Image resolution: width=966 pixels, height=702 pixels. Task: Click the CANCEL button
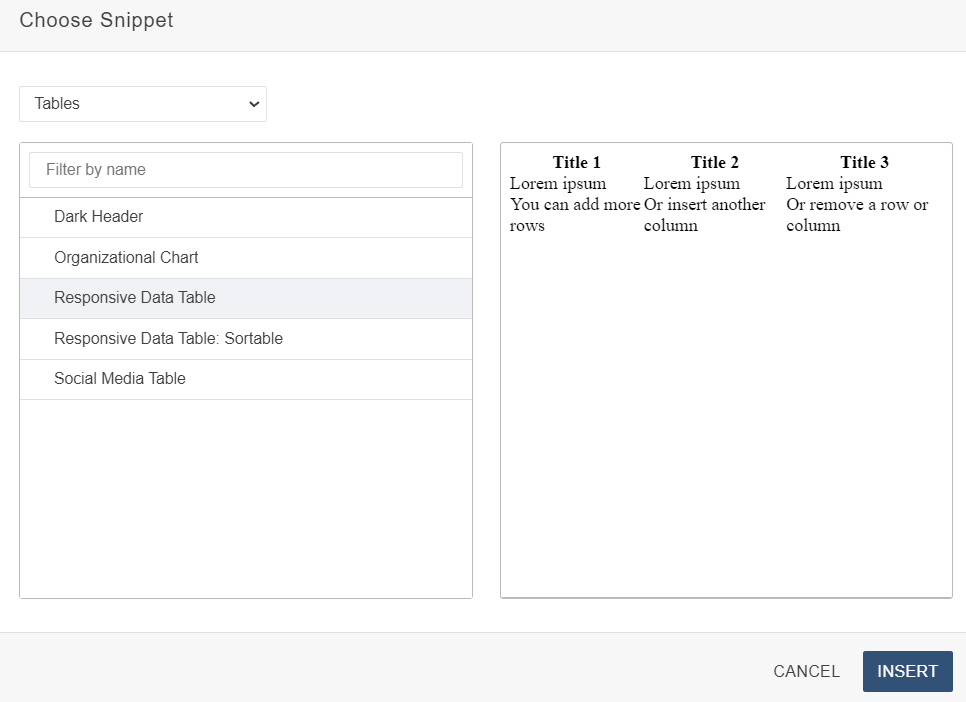(x=806, y=671)
